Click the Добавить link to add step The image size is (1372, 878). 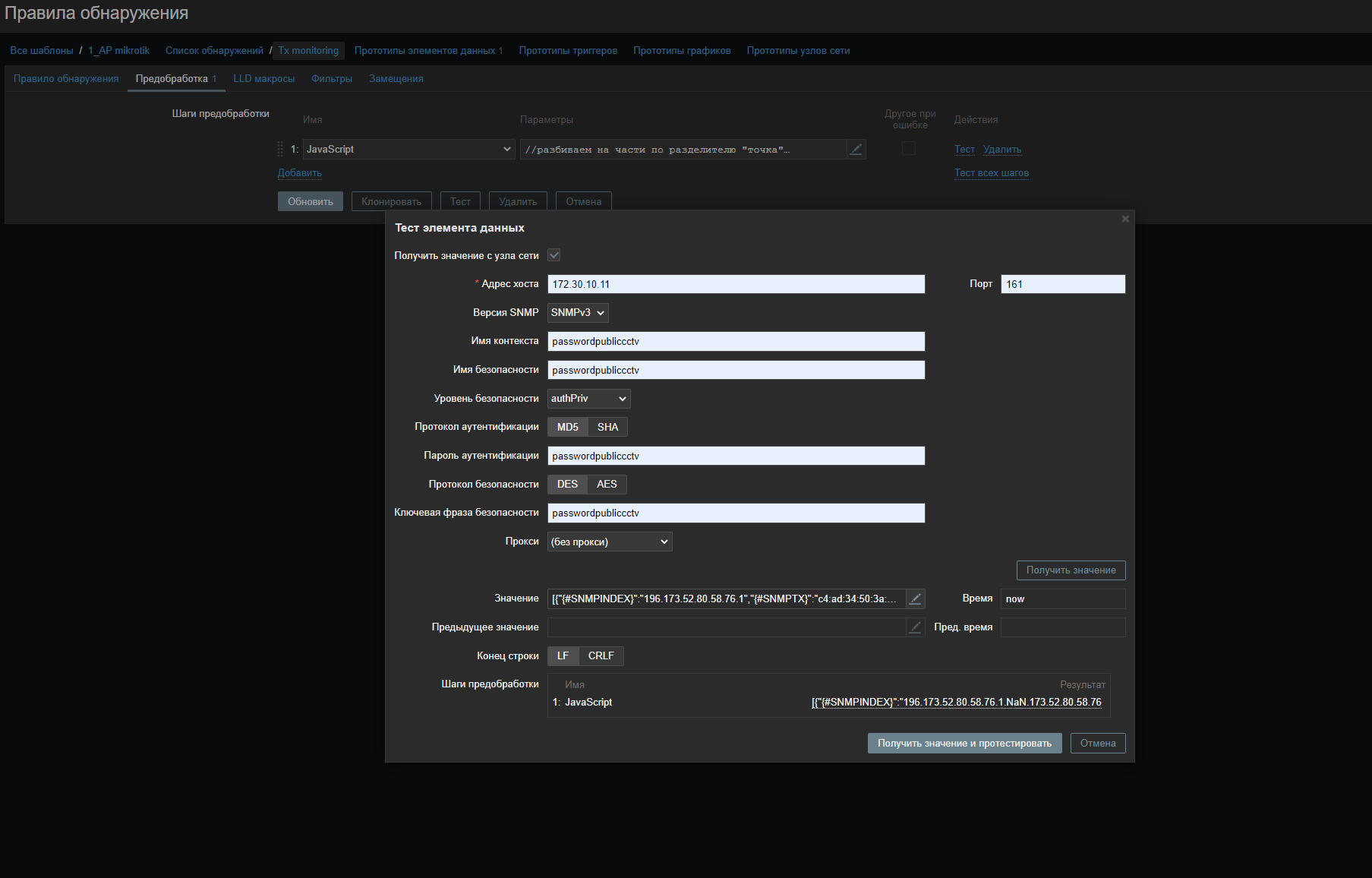300,173
